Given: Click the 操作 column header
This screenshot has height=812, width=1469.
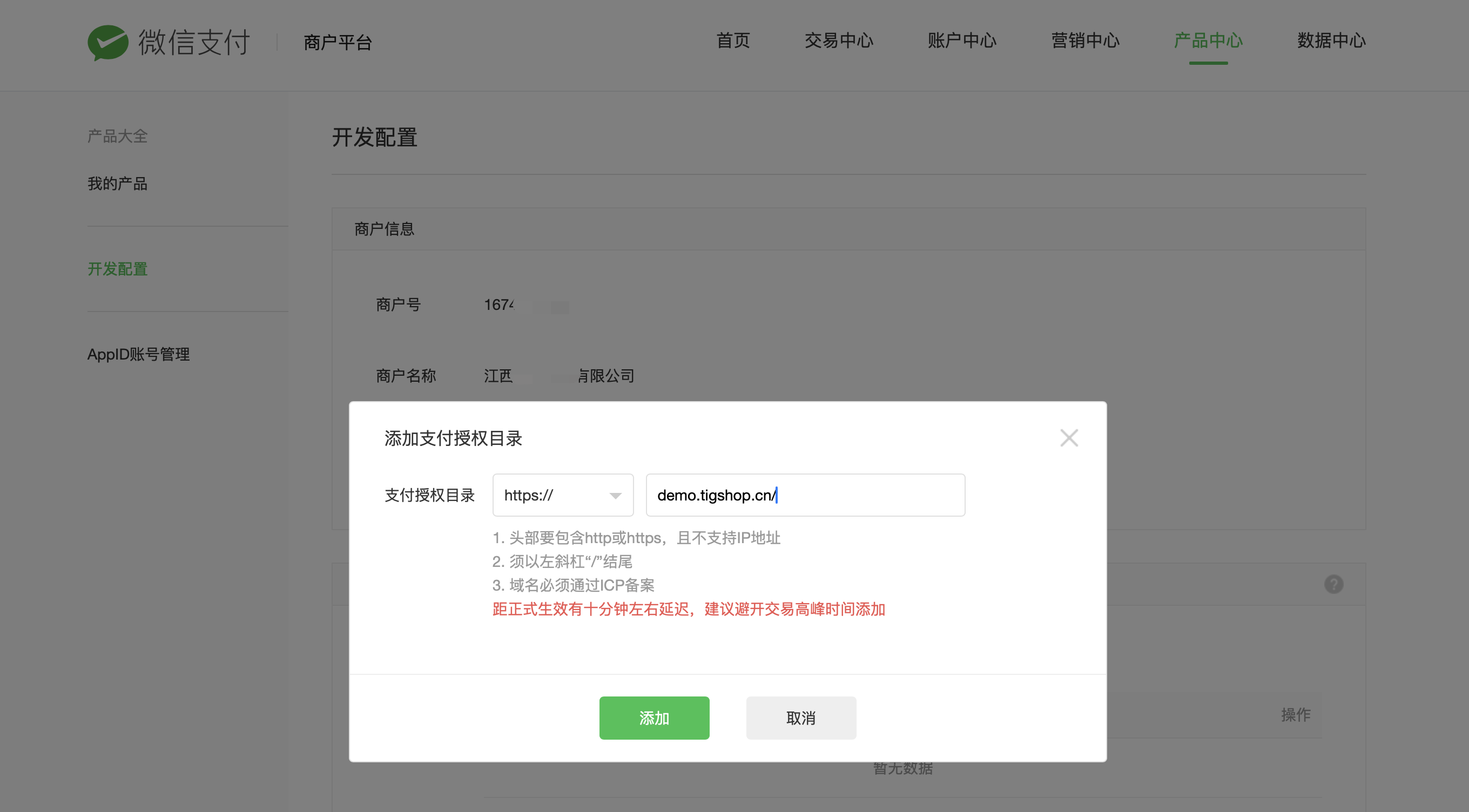Looking at the screenshot, I should pyautogui.click(x=1296, y=715).
